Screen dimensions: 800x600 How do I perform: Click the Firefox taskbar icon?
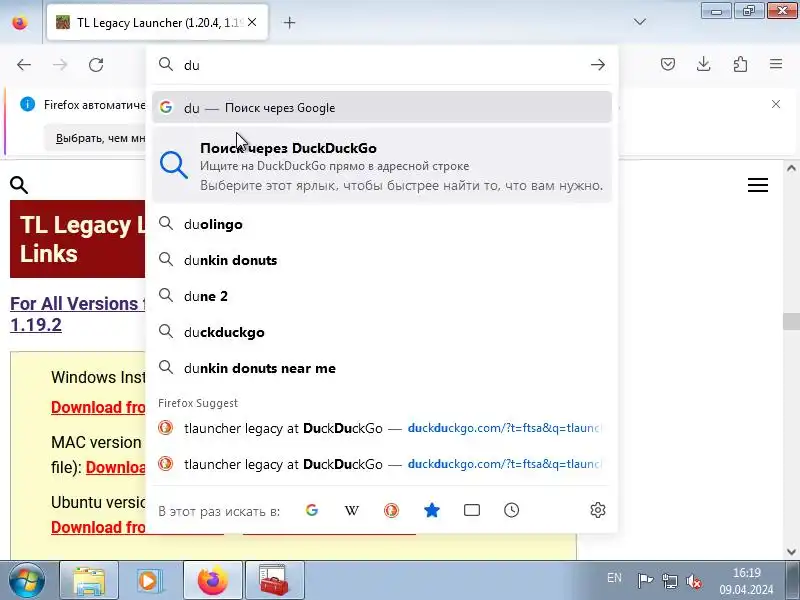(213, 581)
